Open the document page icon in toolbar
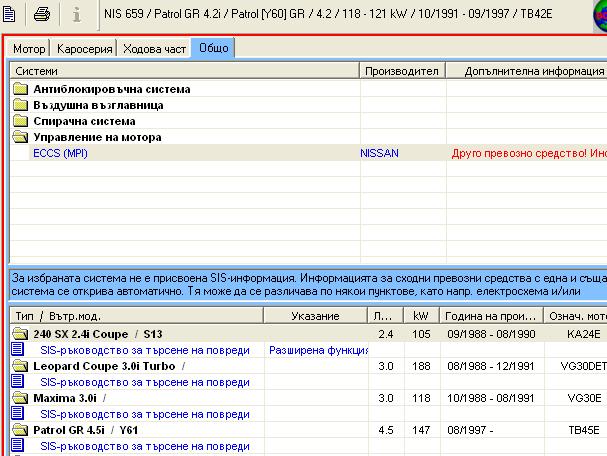This screenshot has height=456, width=607. click(9, 15)
